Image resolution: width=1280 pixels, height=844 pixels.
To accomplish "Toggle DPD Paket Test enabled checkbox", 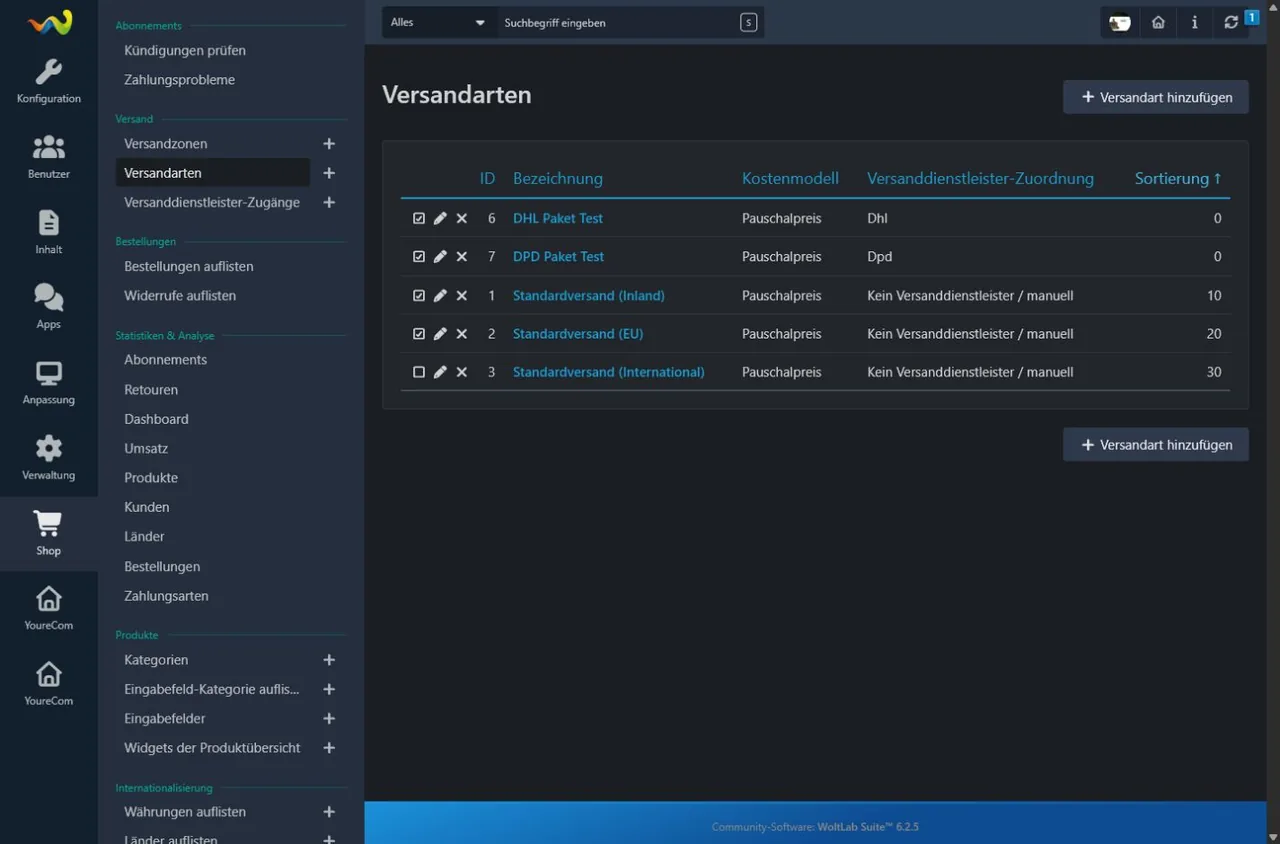I will coord(419,257).
